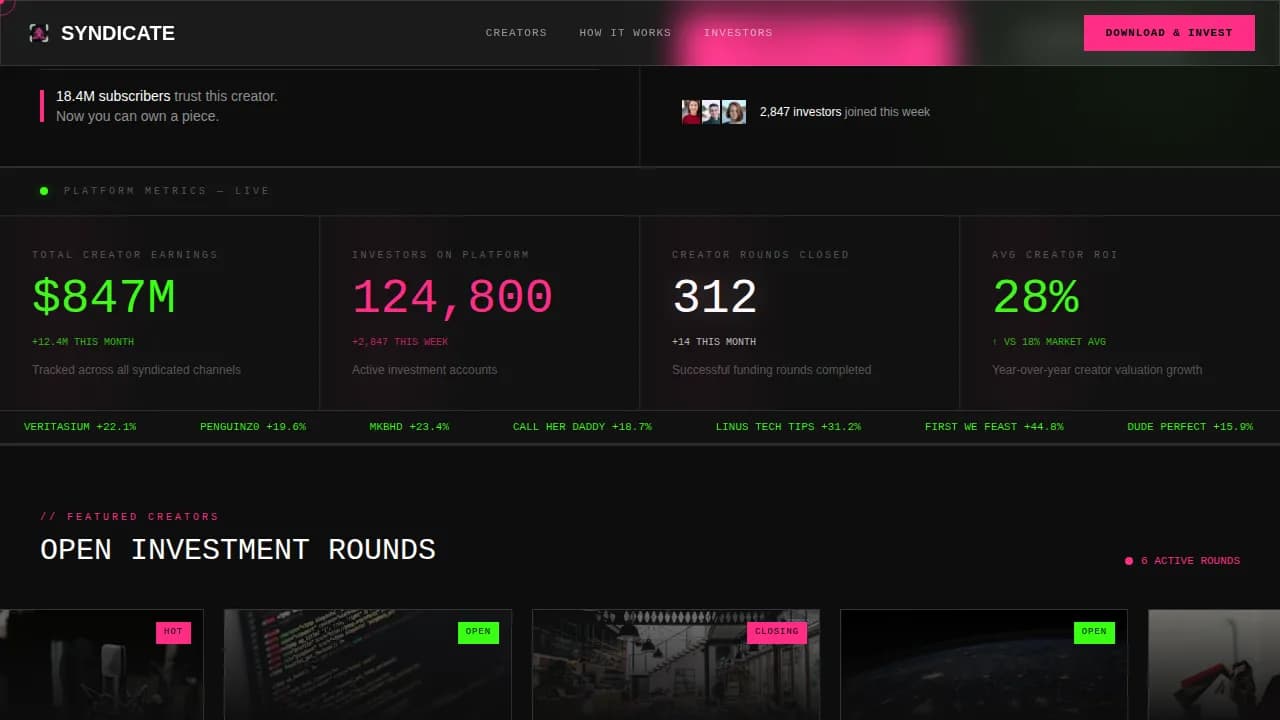Click the Syndicate logo icon
Viewport: 1280px width, 720px height.
click(39, 33)
